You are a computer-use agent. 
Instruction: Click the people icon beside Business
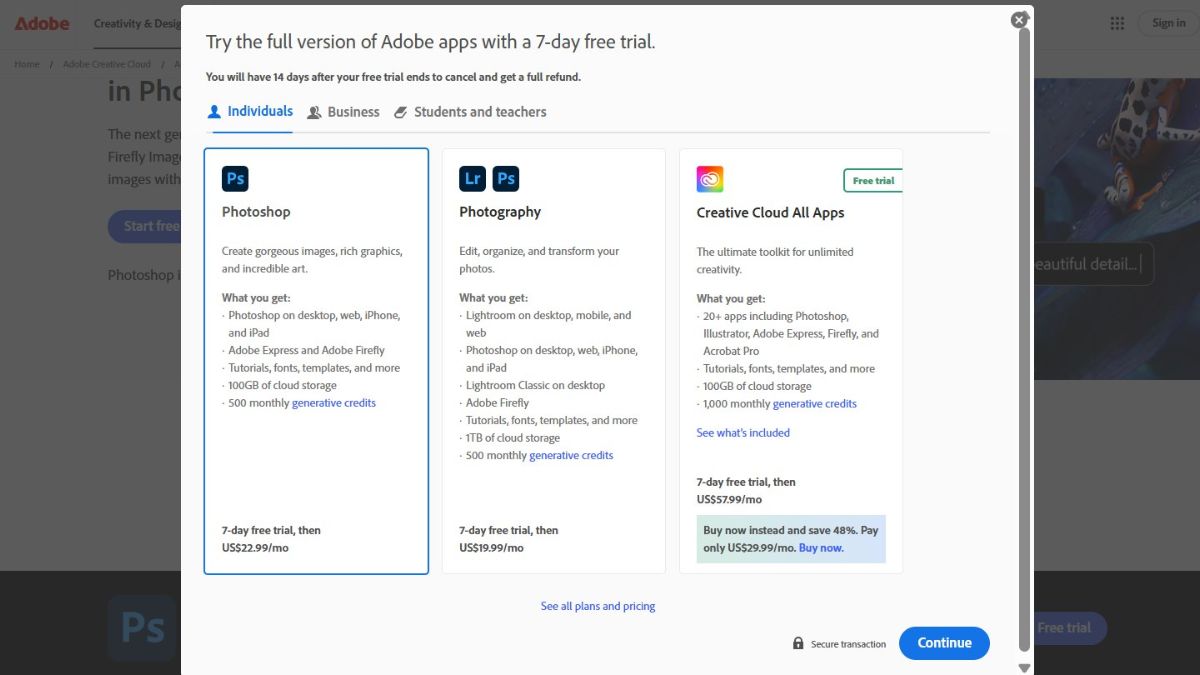[x=314, y=113]
